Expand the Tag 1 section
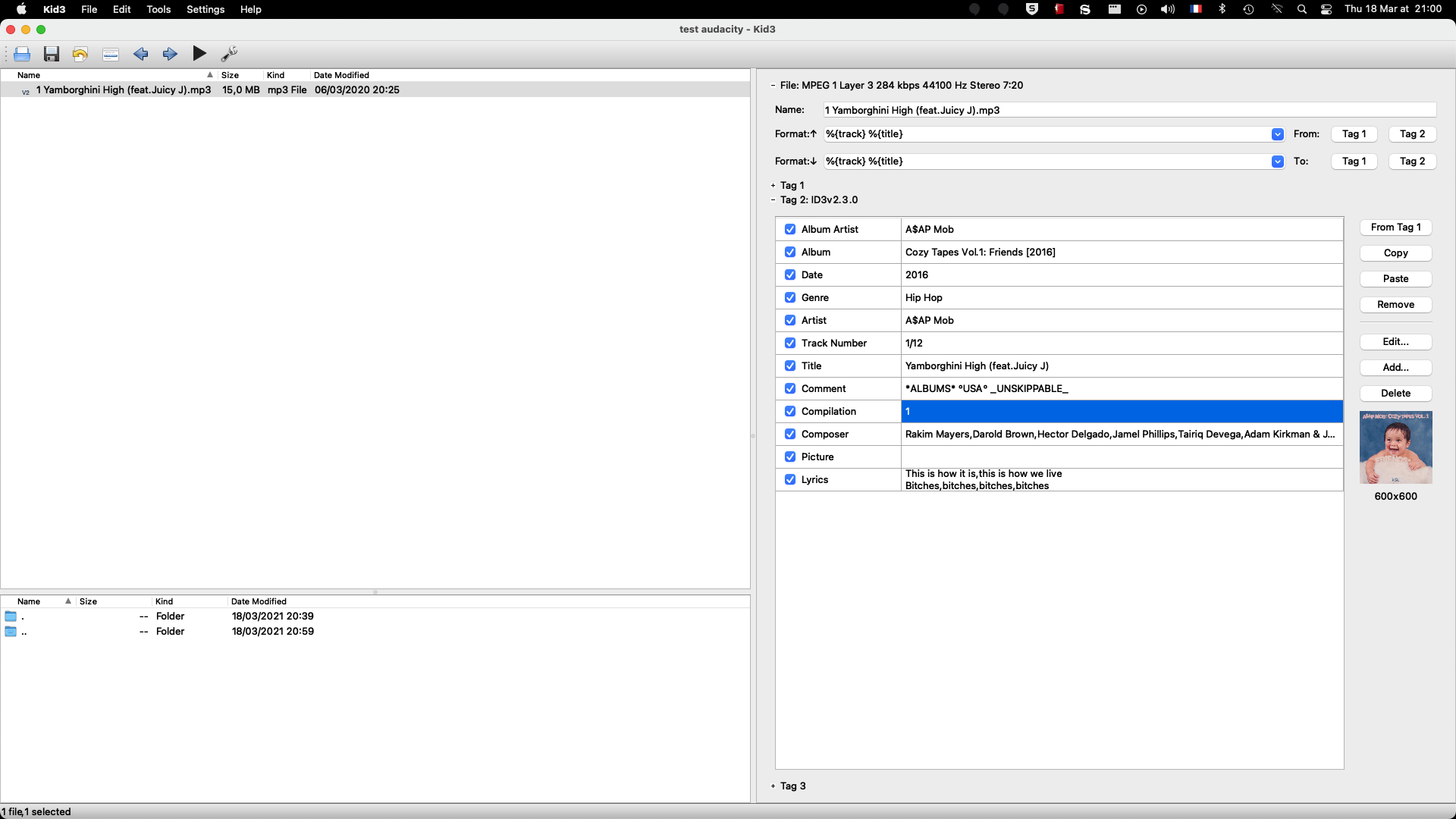Screen dimensions: 1456x819 (x=774, y=185)
